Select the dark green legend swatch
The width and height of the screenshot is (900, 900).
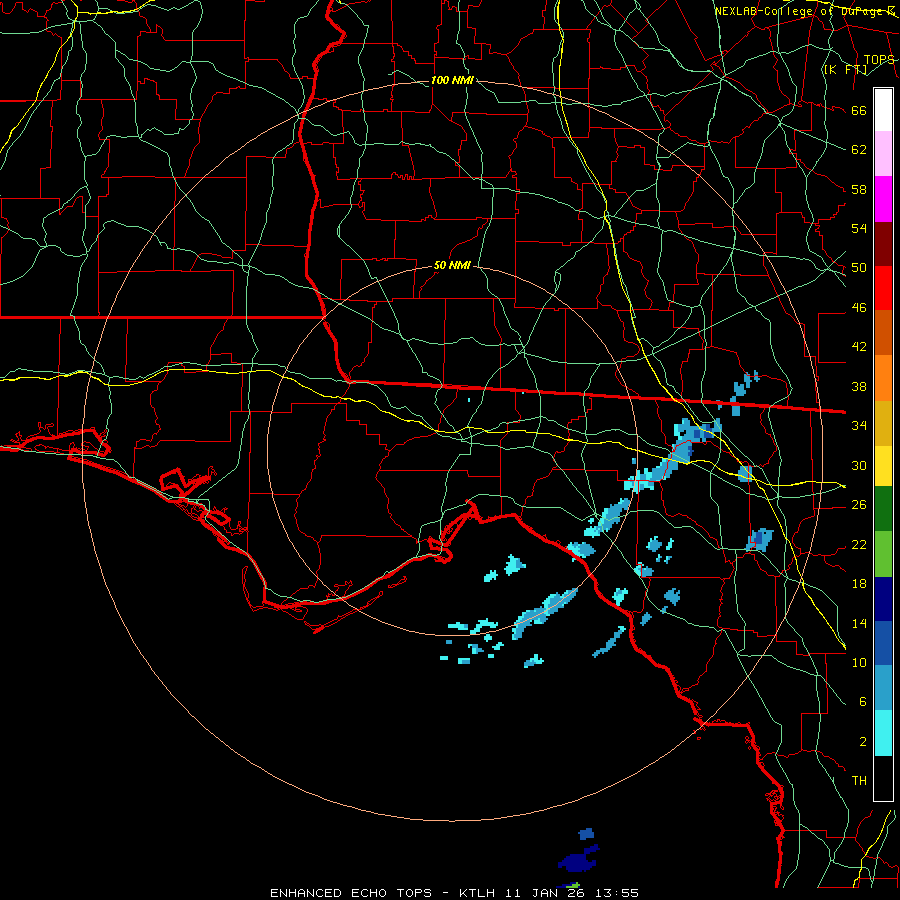pos(883,509)
